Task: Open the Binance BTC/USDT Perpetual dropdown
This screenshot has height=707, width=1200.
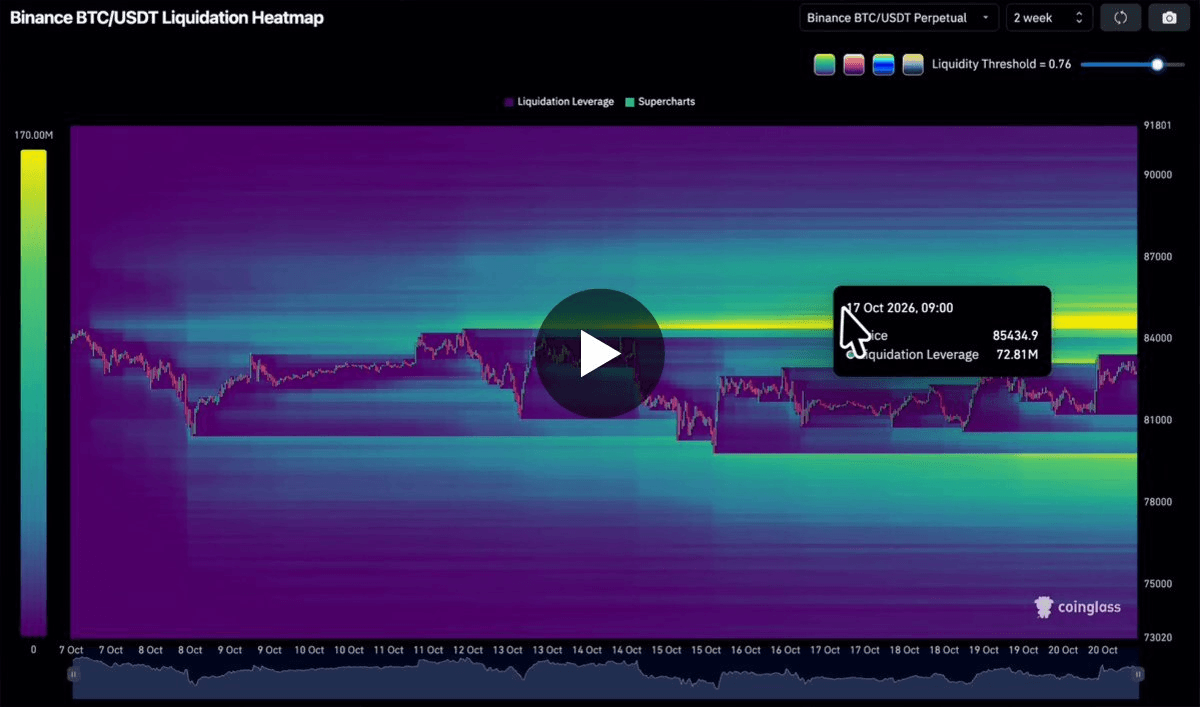Action: click(899, 18)
